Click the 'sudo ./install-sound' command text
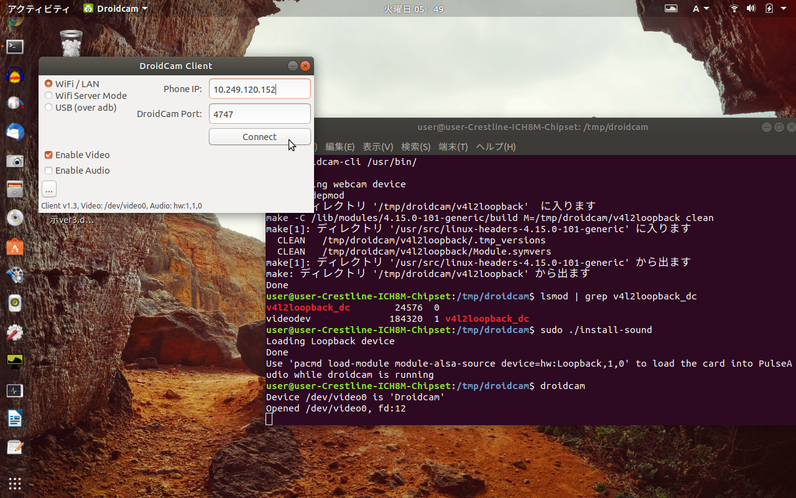 tap(596, 330)
